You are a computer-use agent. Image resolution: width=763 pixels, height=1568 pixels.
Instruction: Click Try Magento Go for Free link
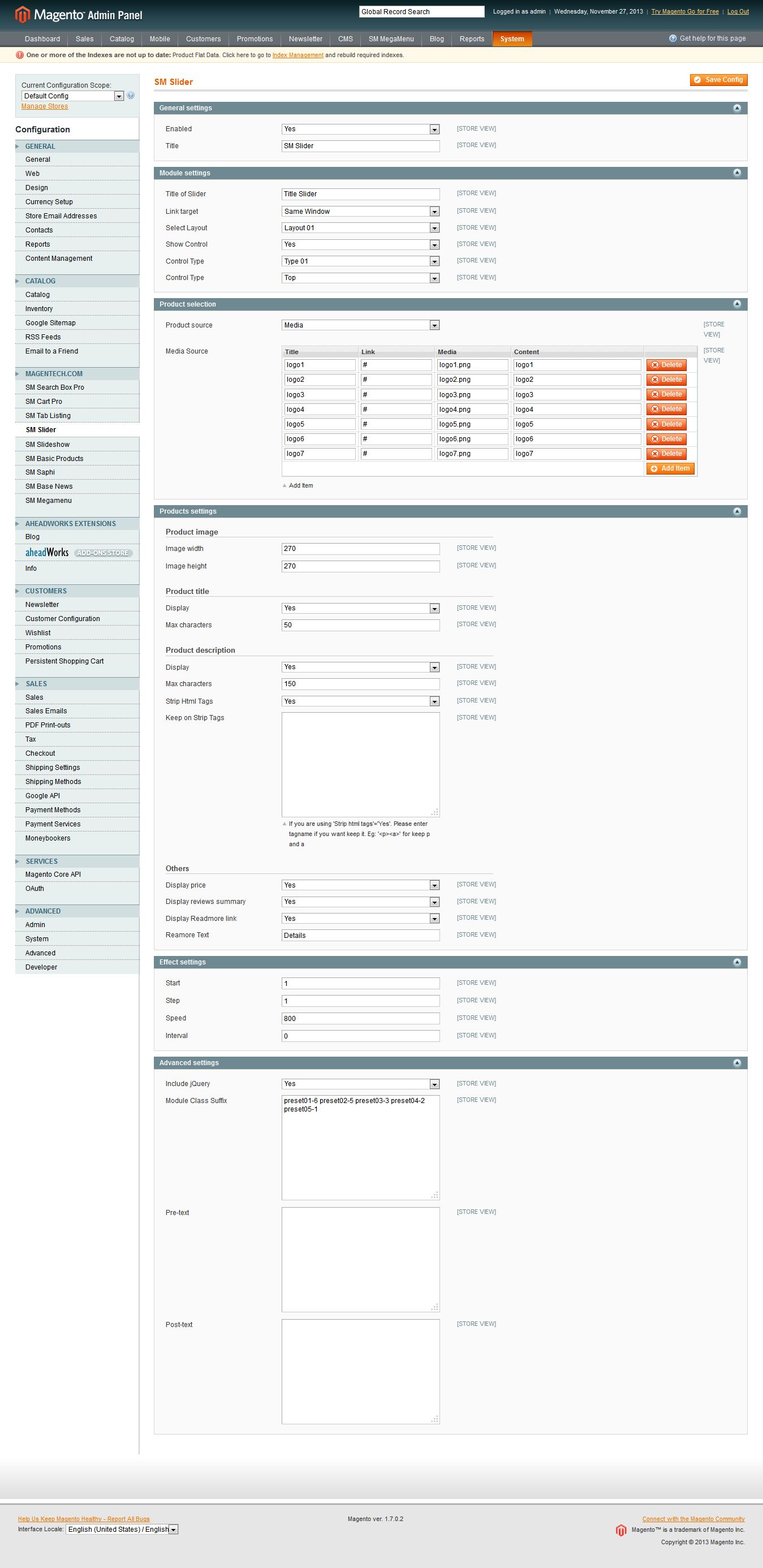coord(684,11)
